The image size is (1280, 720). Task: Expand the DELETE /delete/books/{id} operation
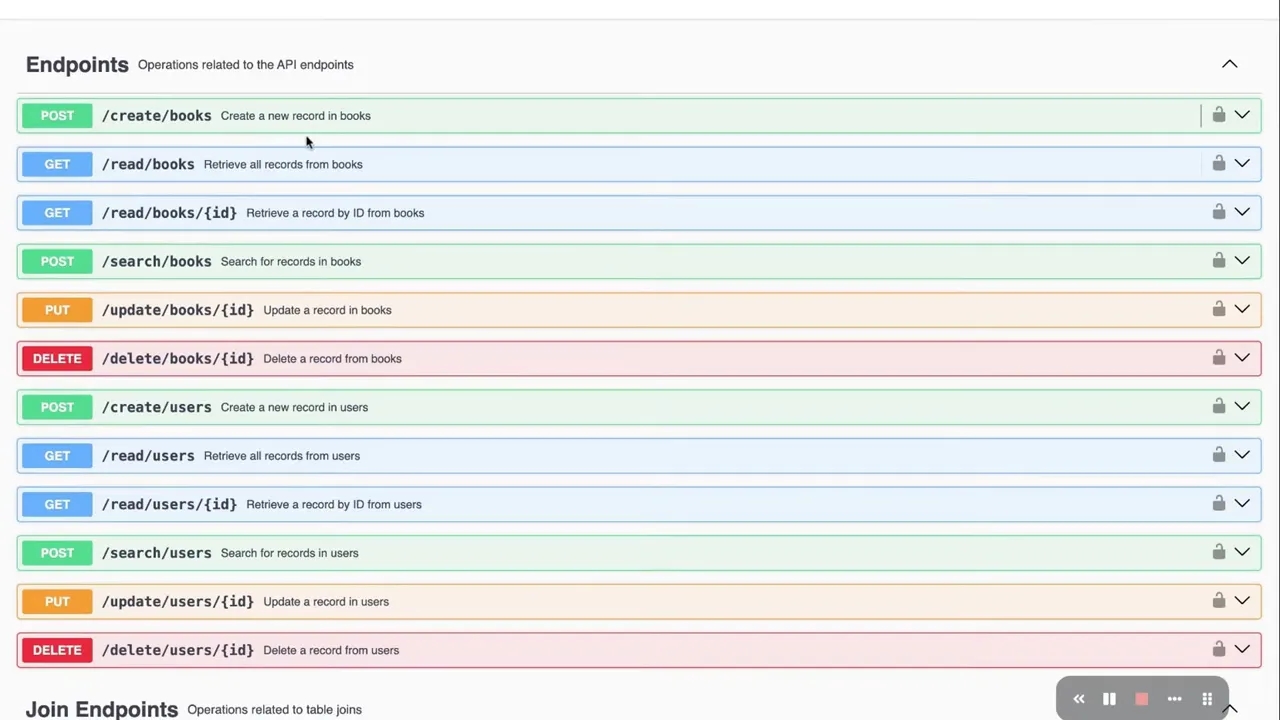1242,357
